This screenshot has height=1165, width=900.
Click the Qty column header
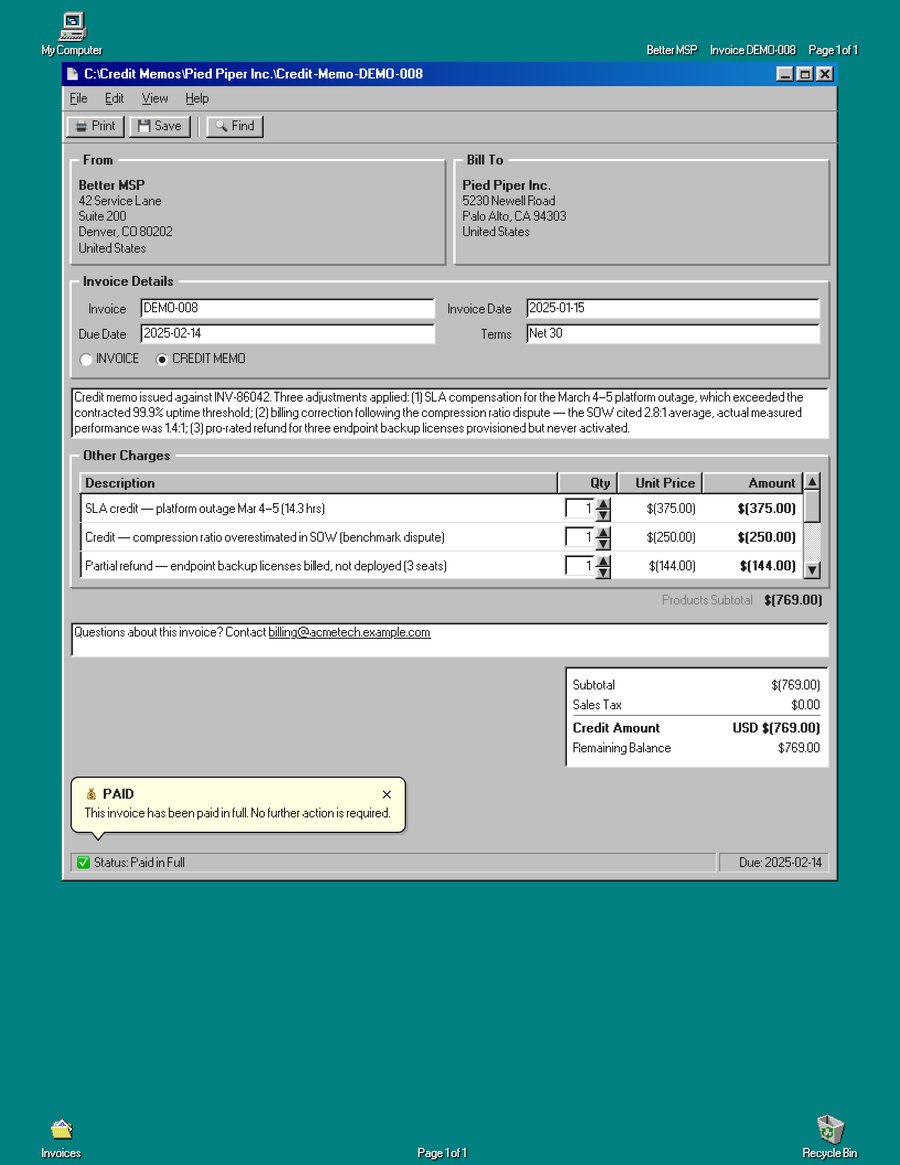click(x=587, y=483)
